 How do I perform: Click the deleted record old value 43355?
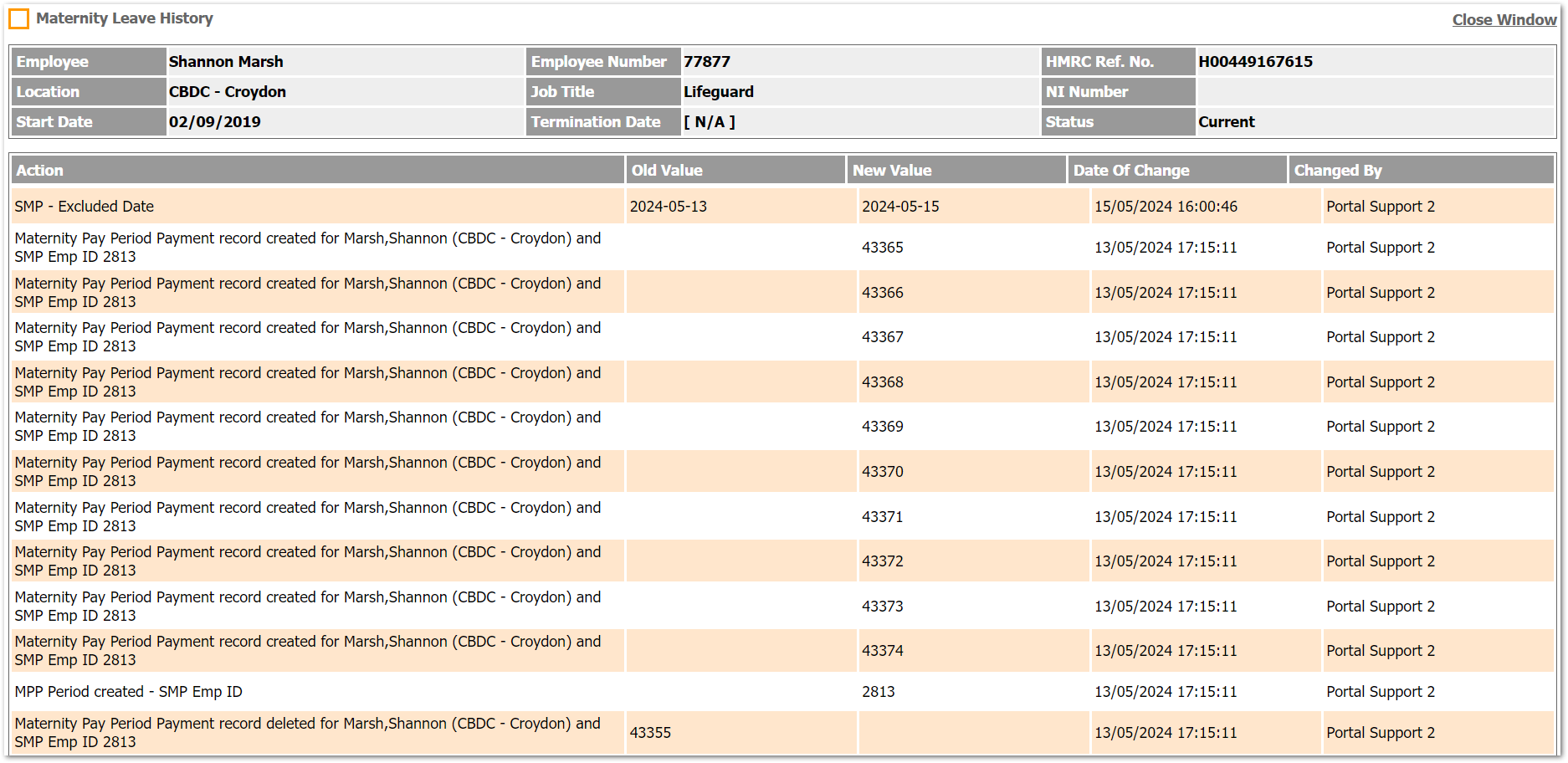point(650,733)
